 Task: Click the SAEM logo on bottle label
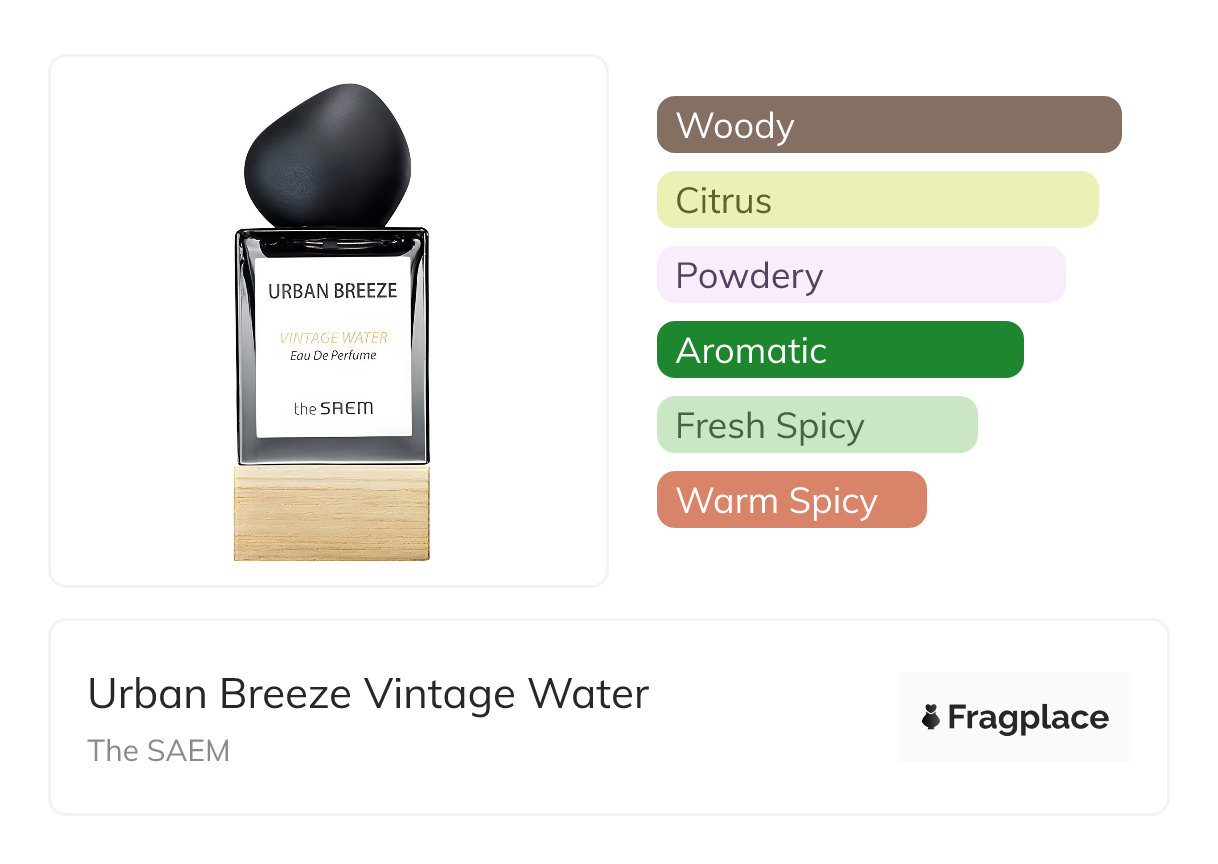pyautogui.click(x=333, y=408)
